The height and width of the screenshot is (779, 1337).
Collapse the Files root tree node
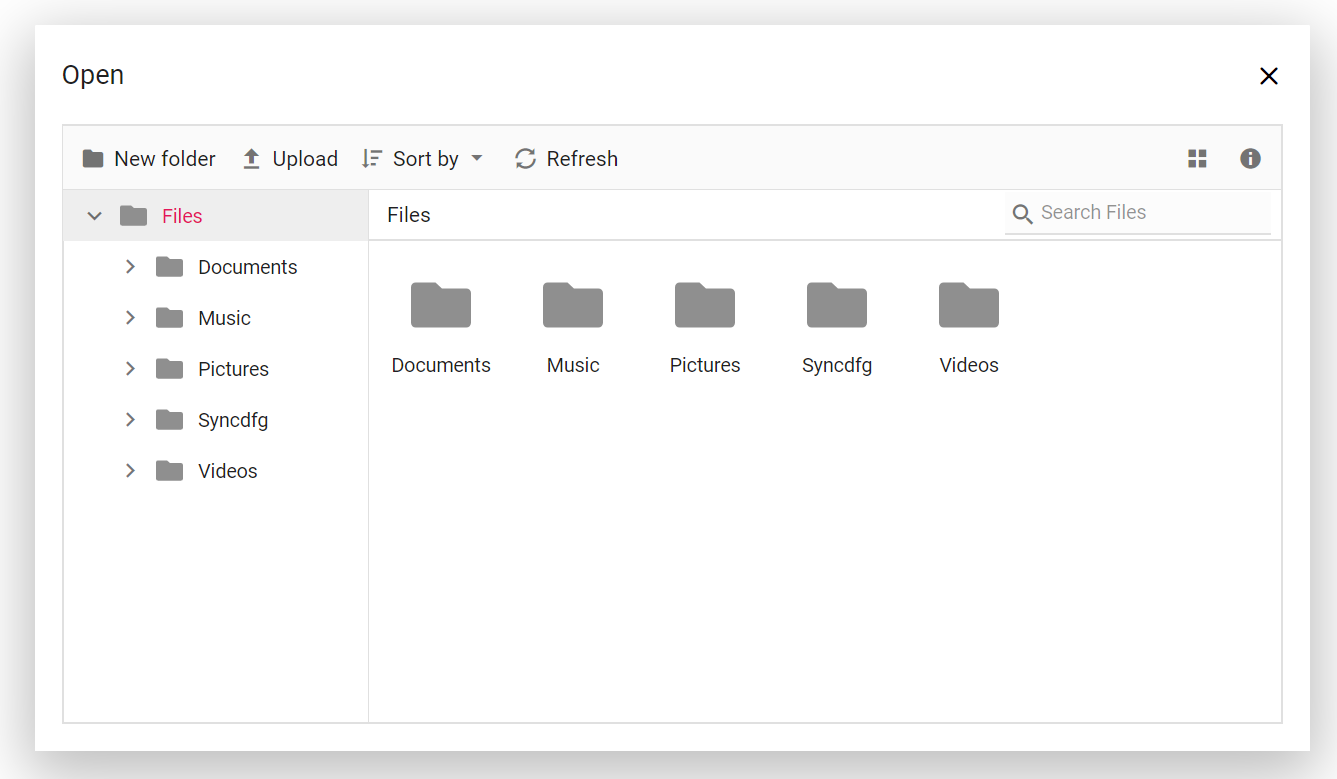coord(94,216)
